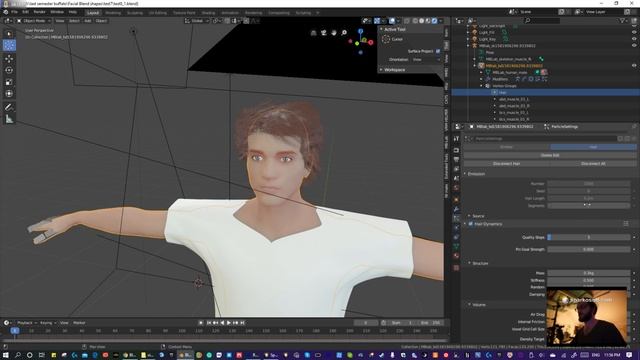Open the Texture checker properties tab

pos(456,268)
